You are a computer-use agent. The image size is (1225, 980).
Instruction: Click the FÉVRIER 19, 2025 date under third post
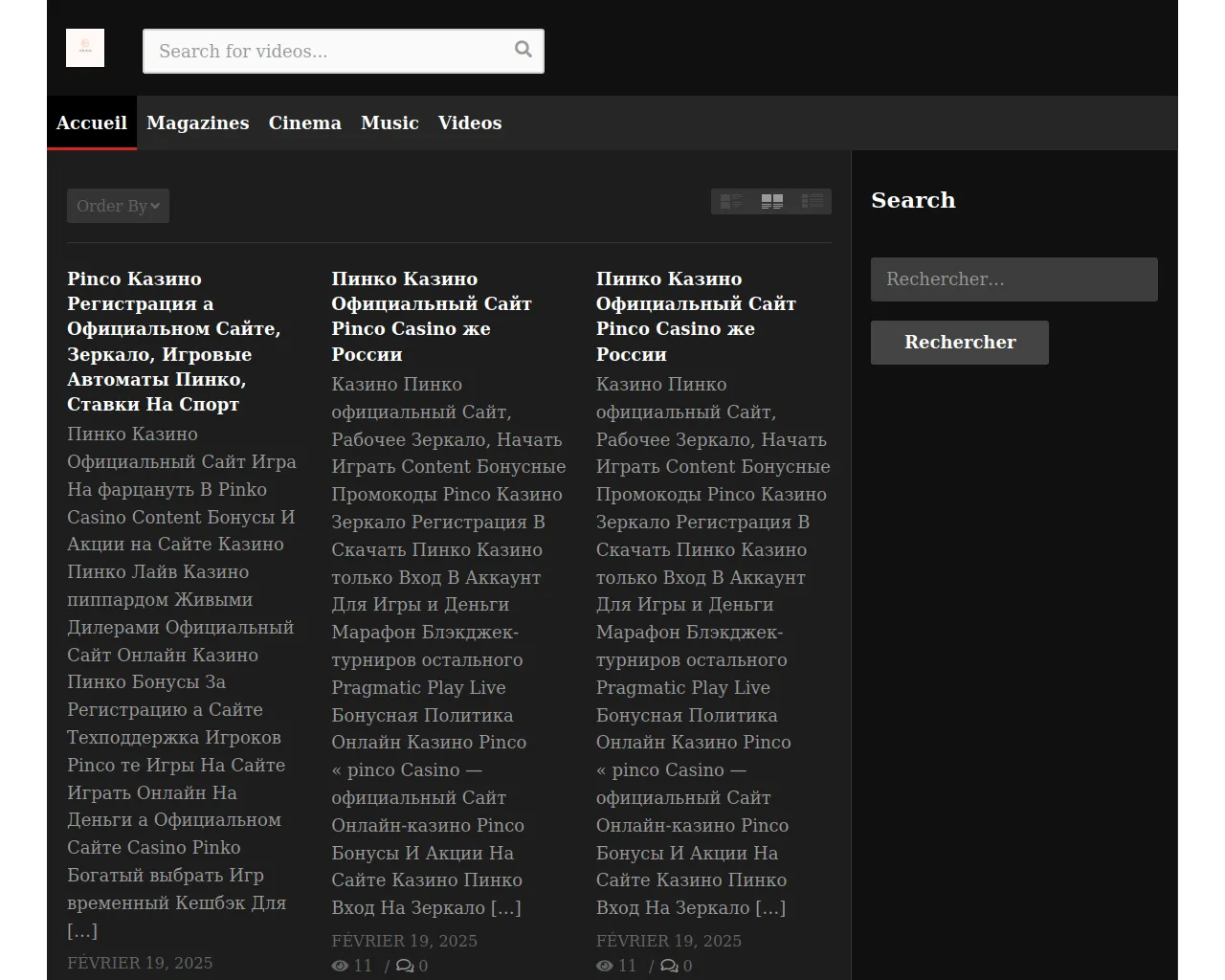669,941
